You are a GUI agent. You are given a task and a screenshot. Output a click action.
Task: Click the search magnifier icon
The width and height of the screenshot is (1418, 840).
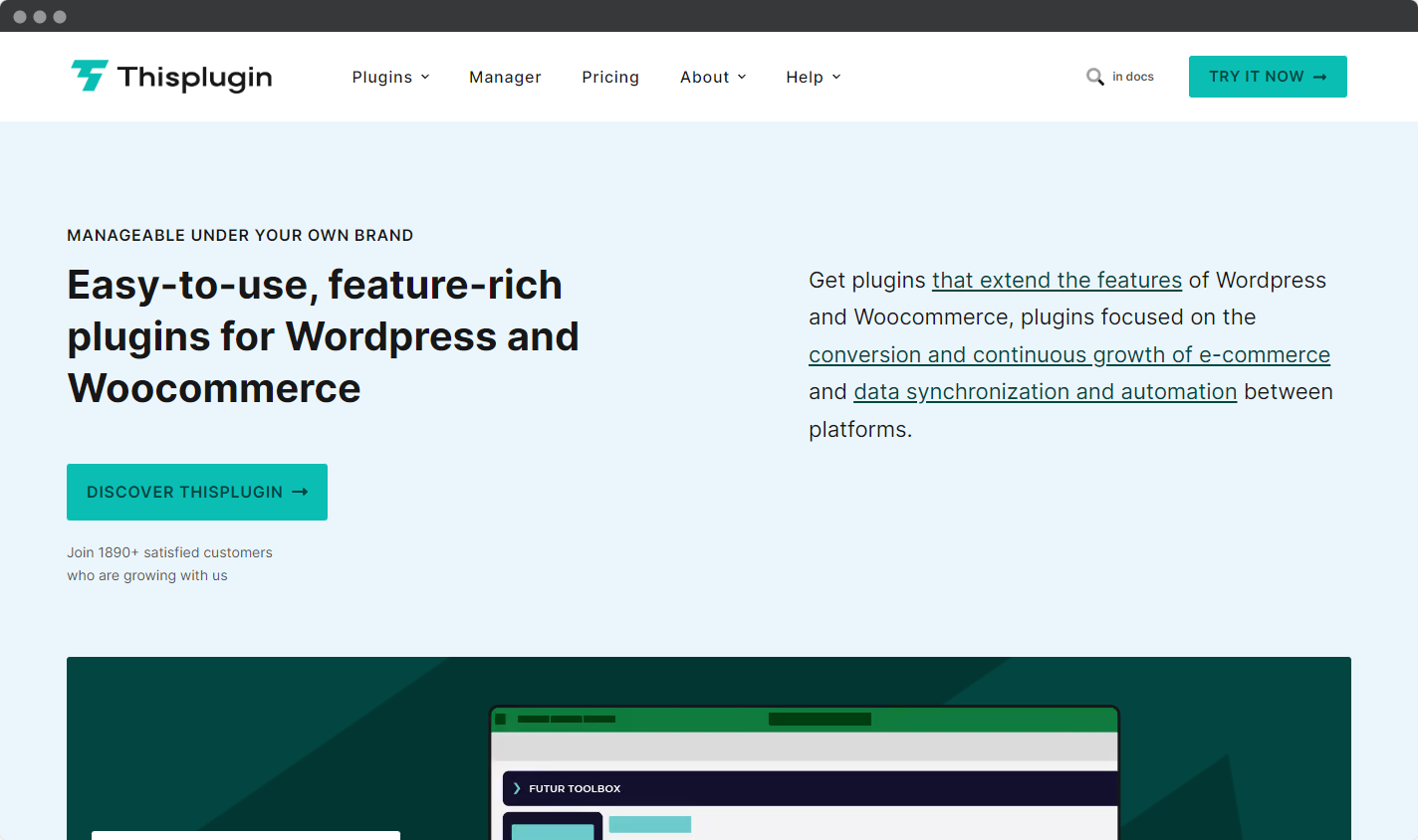(1095, 77)
